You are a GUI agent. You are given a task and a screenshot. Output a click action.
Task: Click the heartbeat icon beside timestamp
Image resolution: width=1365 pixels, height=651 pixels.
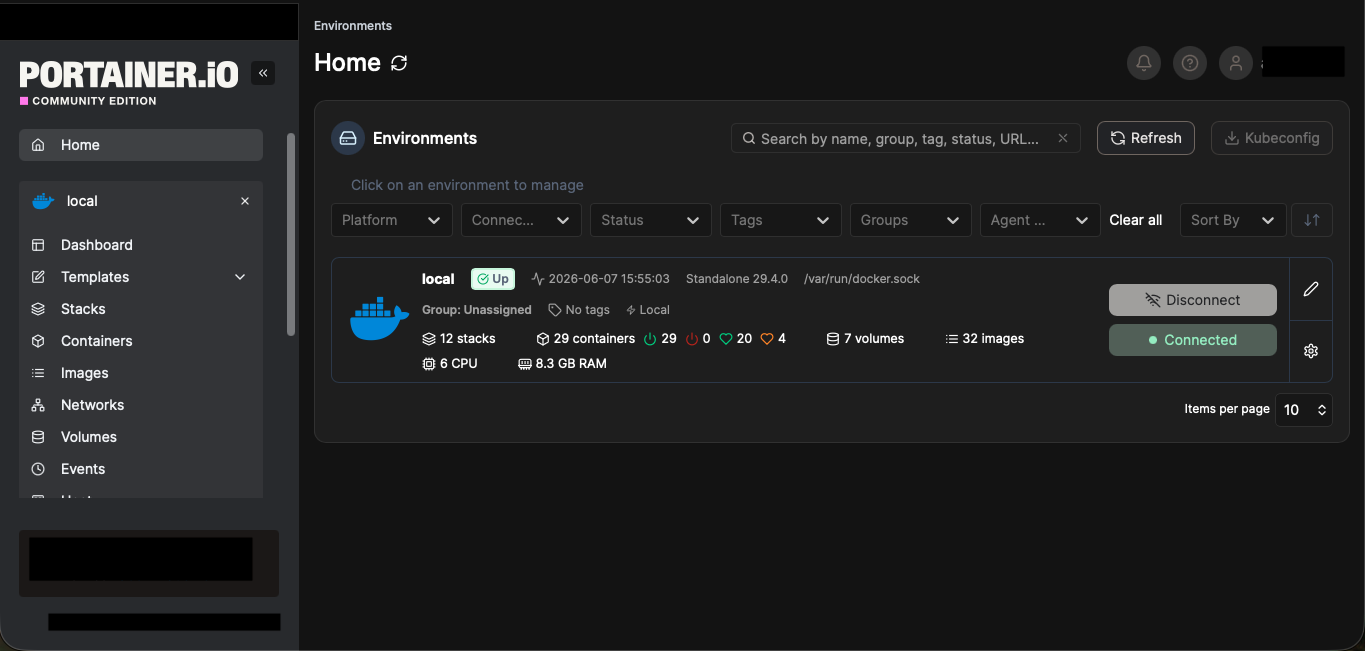coord(538,279)
